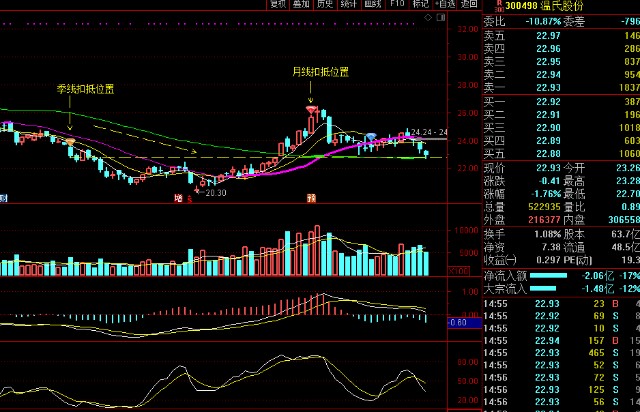Click the blue diamond marker on the chart
Screen dimensions: 640x412
[x=371, y=136]
